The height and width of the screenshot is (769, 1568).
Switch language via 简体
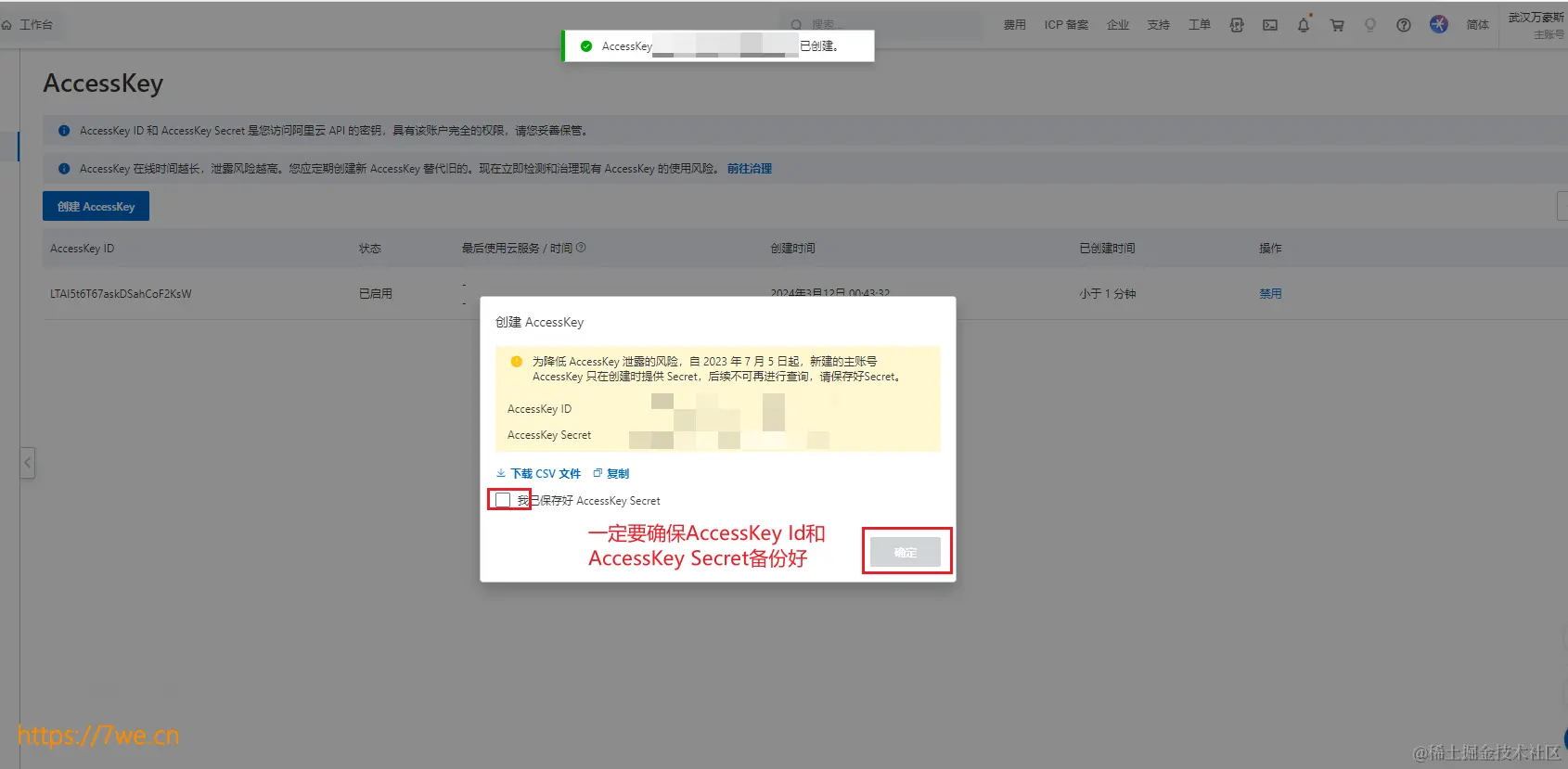click(x=1478, y=25)
